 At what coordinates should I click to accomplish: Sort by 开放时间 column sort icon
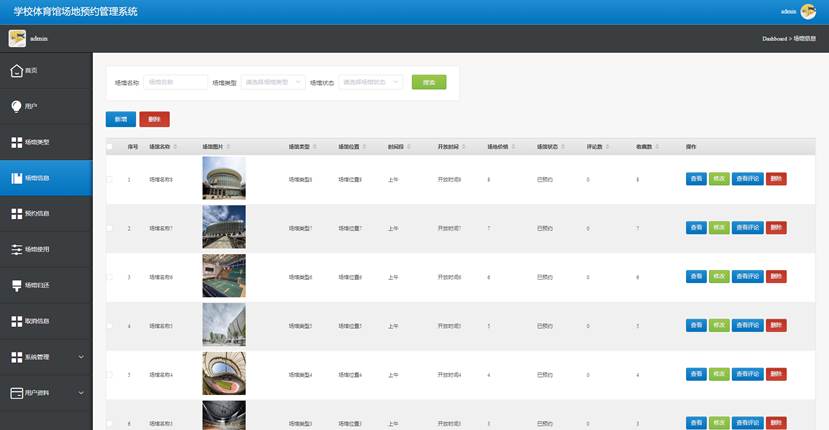coord(464,147)
